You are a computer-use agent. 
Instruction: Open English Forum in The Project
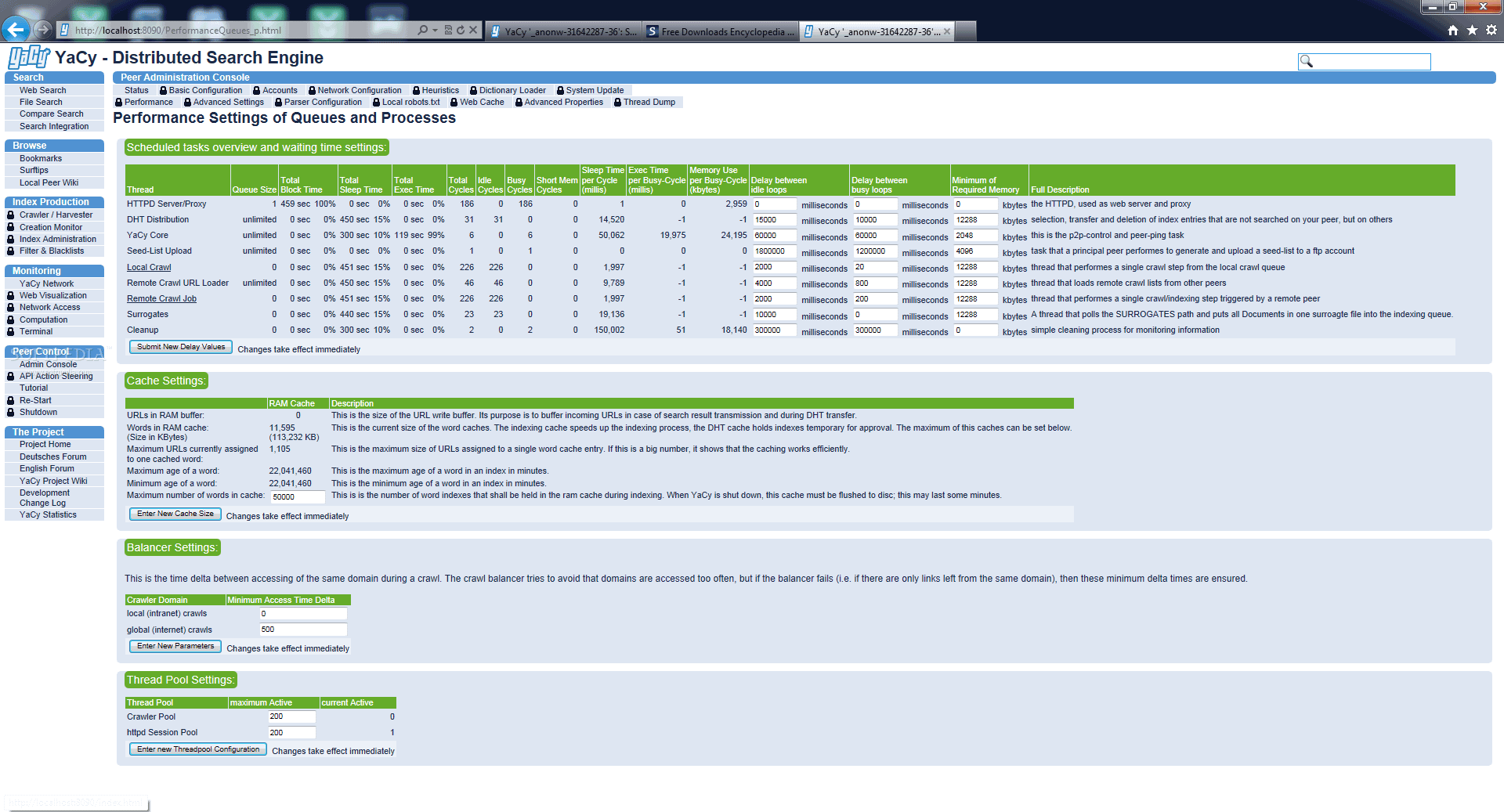46,469
